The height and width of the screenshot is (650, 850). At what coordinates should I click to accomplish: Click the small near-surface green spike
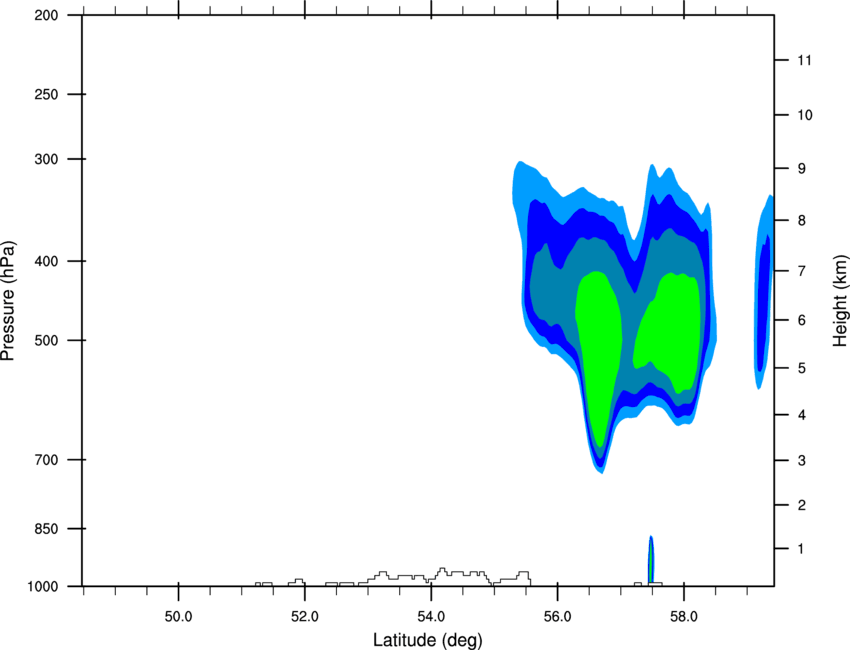click(x=651, y=561)
